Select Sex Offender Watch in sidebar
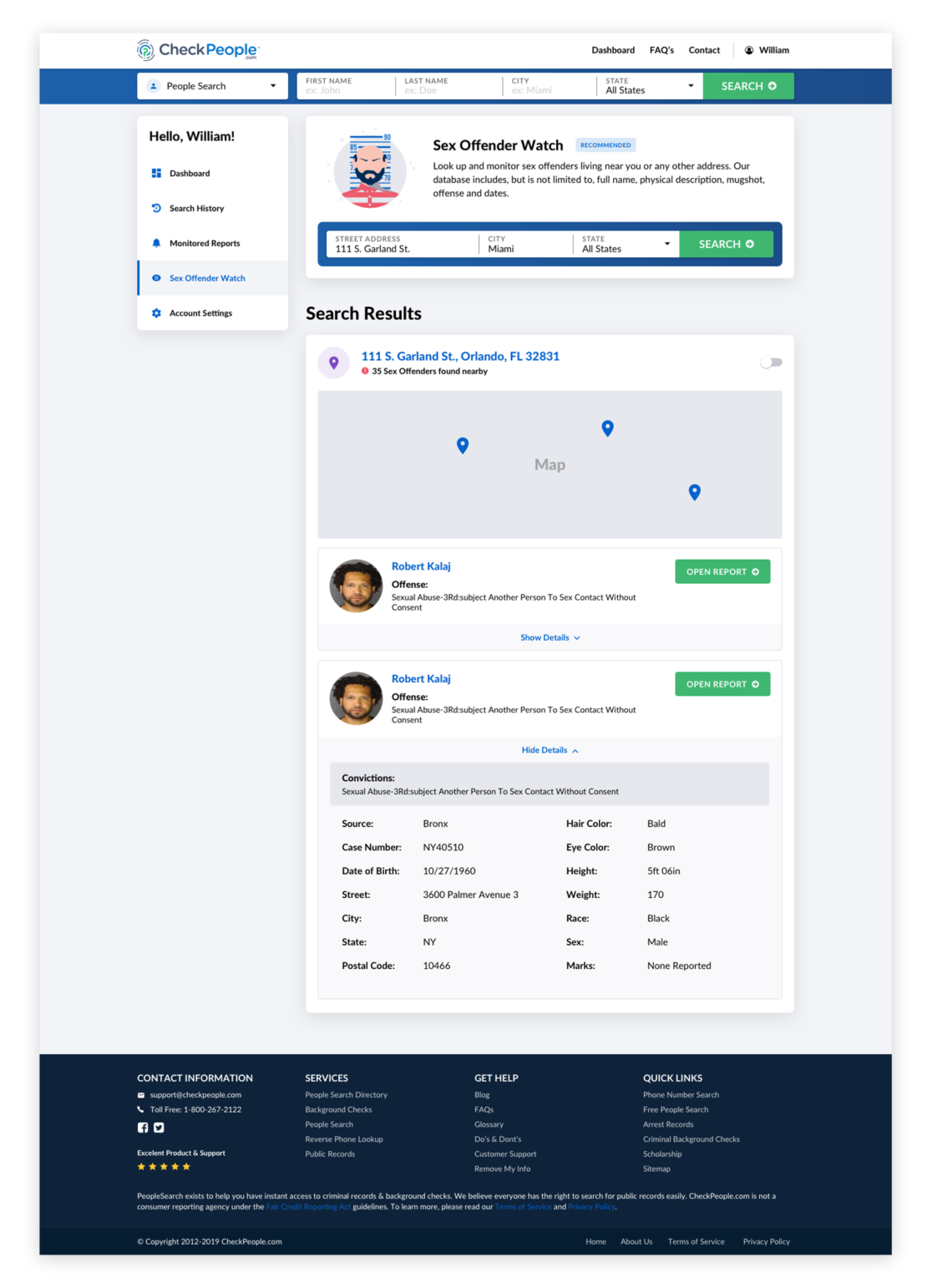This screenshot has width=932, height=1288. coord(207,278)
